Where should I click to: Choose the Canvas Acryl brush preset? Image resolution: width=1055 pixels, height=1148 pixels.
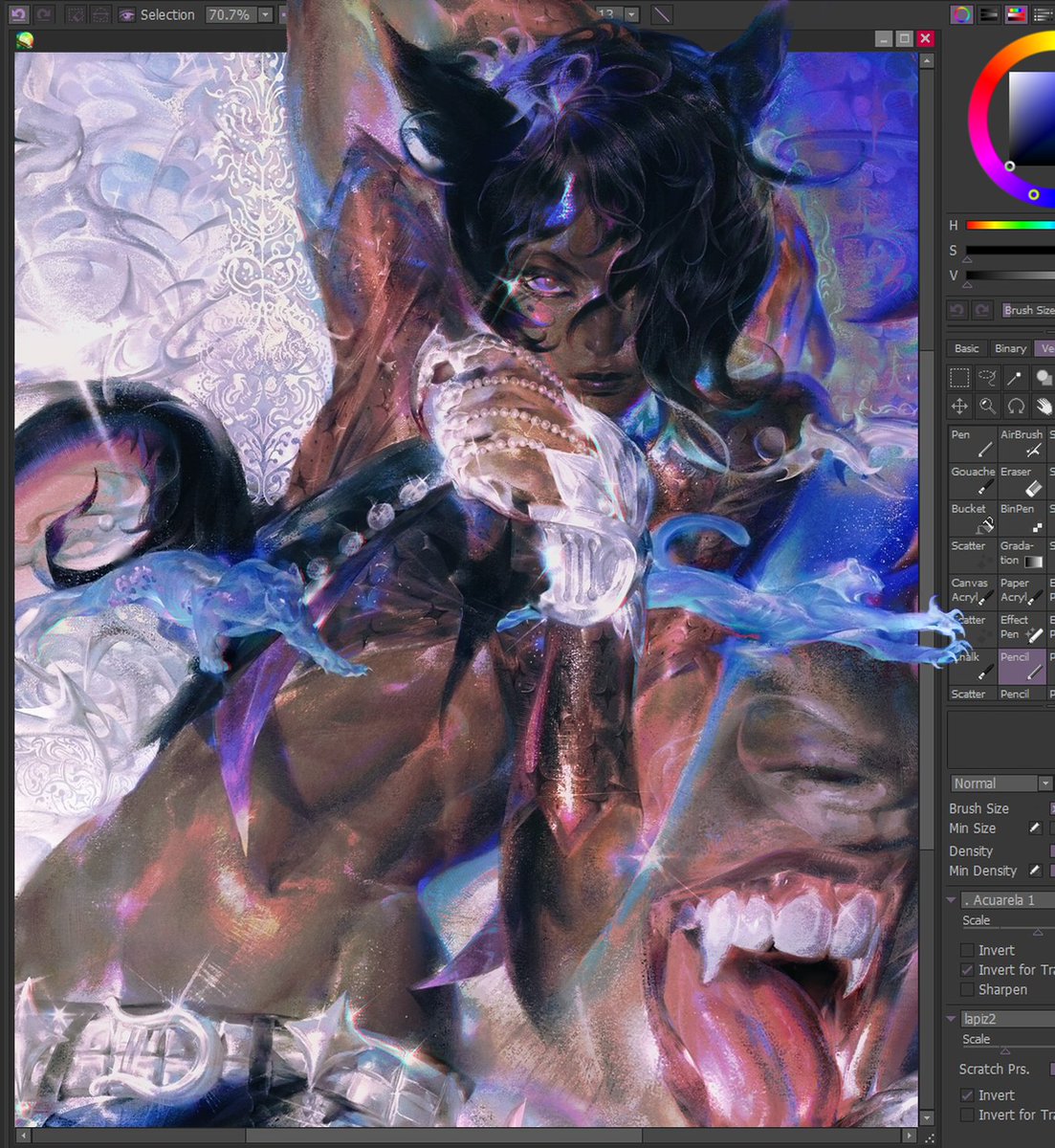click(x=972, y=591)
